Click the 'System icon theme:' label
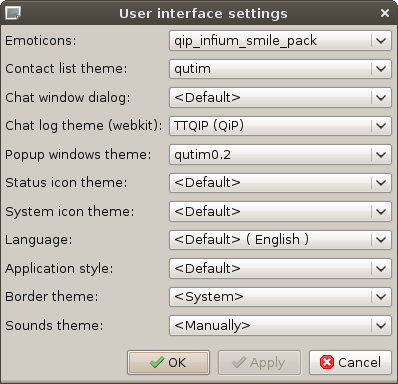The width and height of the screenshot is (398, 384). click(70, 212)
